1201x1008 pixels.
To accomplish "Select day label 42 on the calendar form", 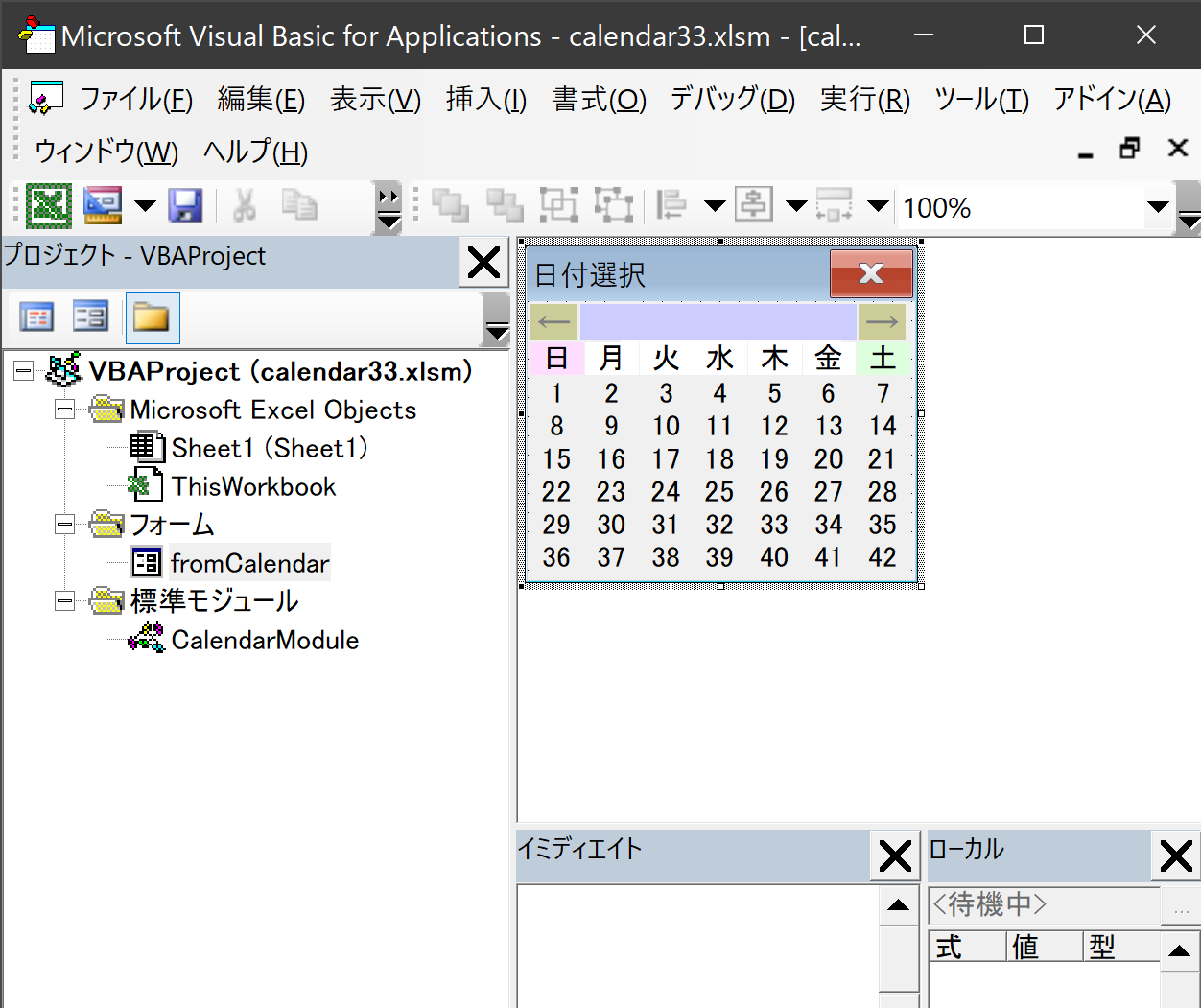I will coord(883,557).
